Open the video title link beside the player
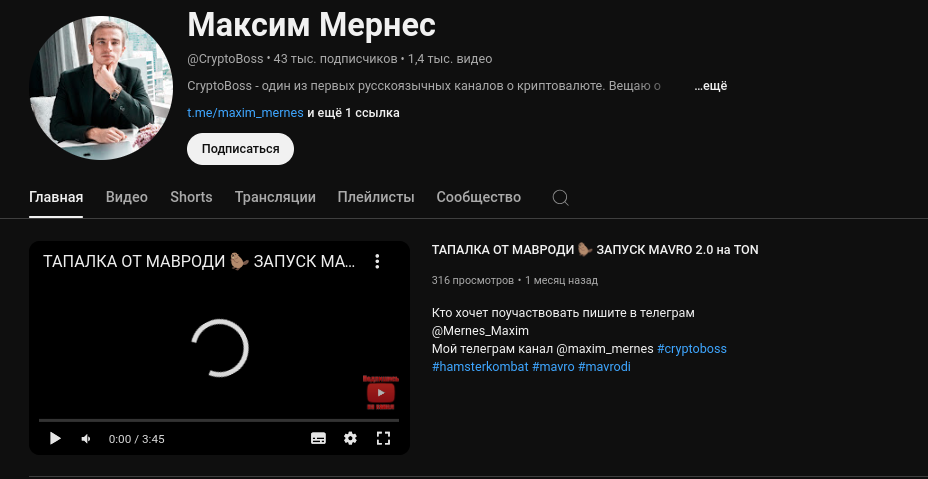This screenshot has width=928, height=479. pos(595,250)
